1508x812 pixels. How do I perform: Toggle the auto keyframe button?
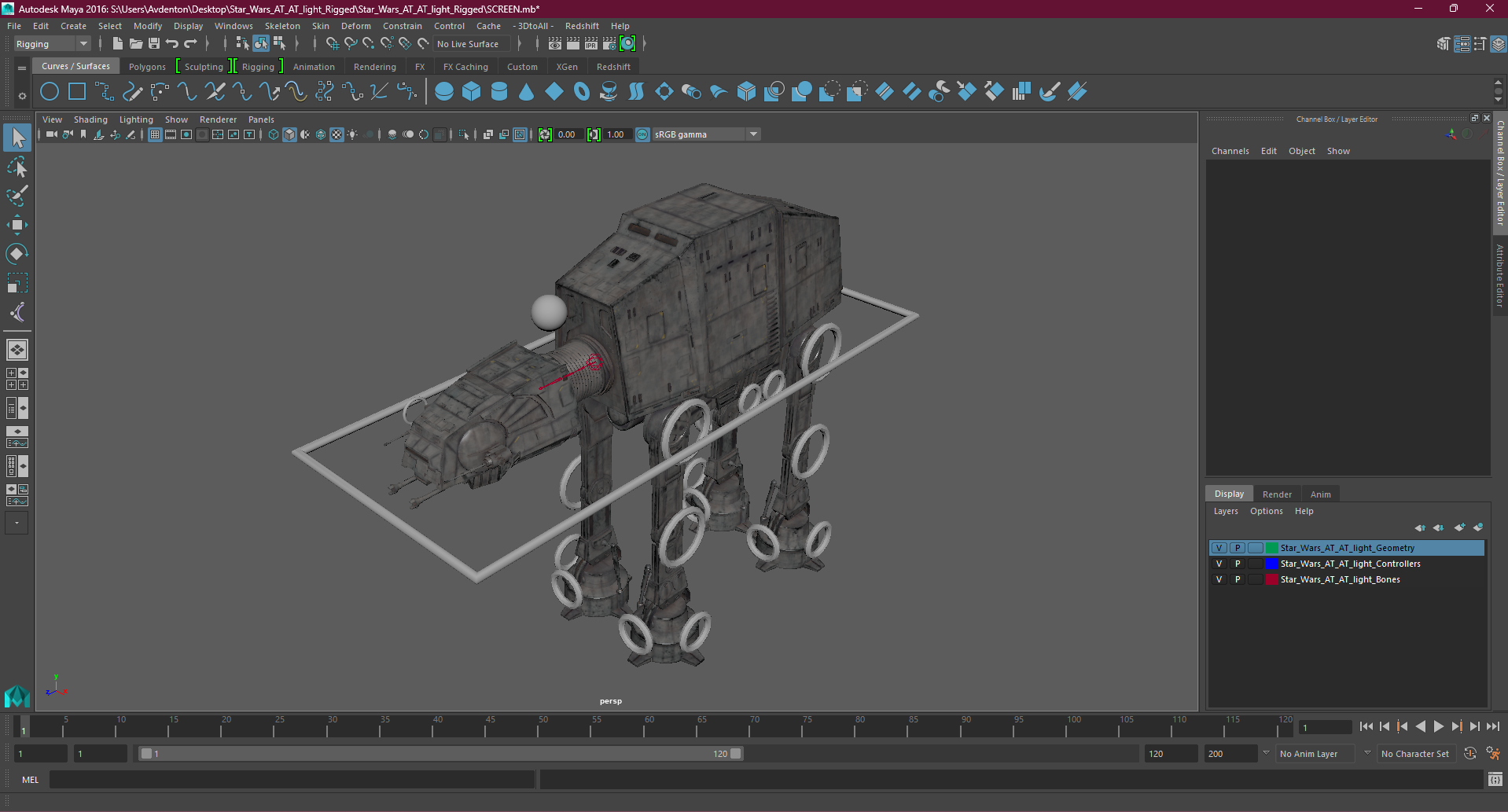coord(1470,754)
